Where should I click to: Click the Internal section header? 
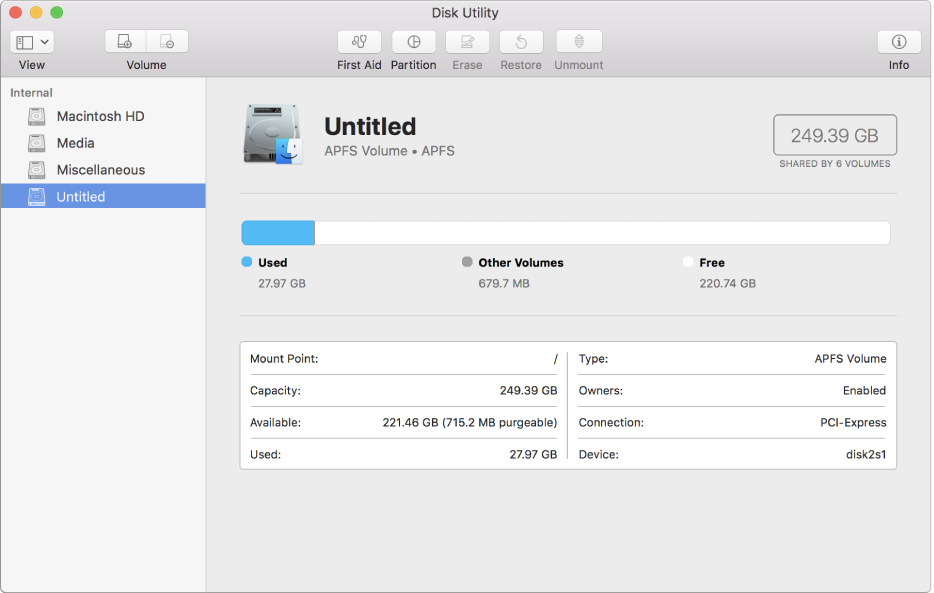(31, 93)
